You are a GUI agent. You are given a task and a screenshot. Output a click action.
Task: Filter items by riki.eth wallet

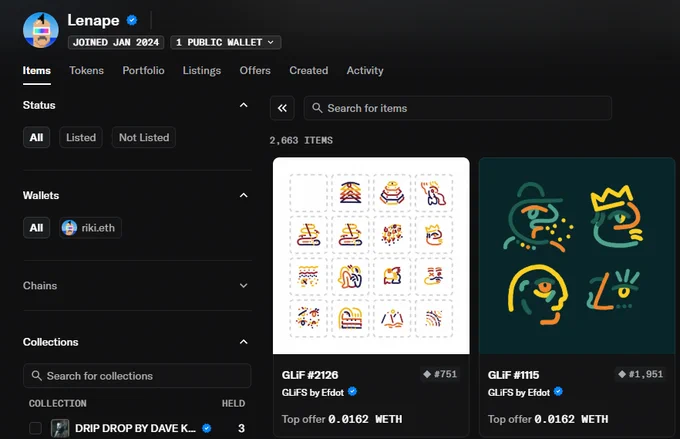click(x=90, y=228)
